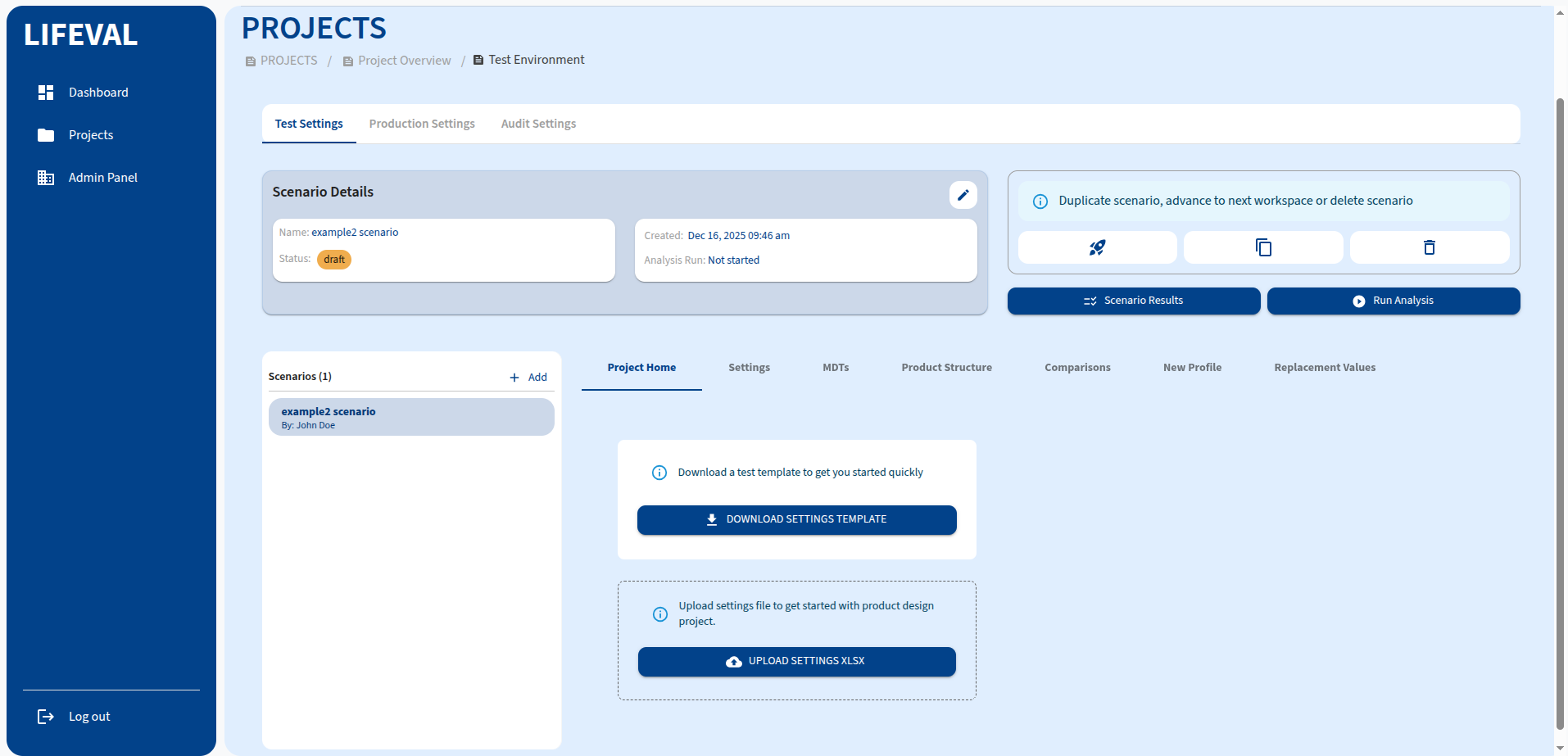
Task: Download the settings template
Action: [x=796, y=519]
